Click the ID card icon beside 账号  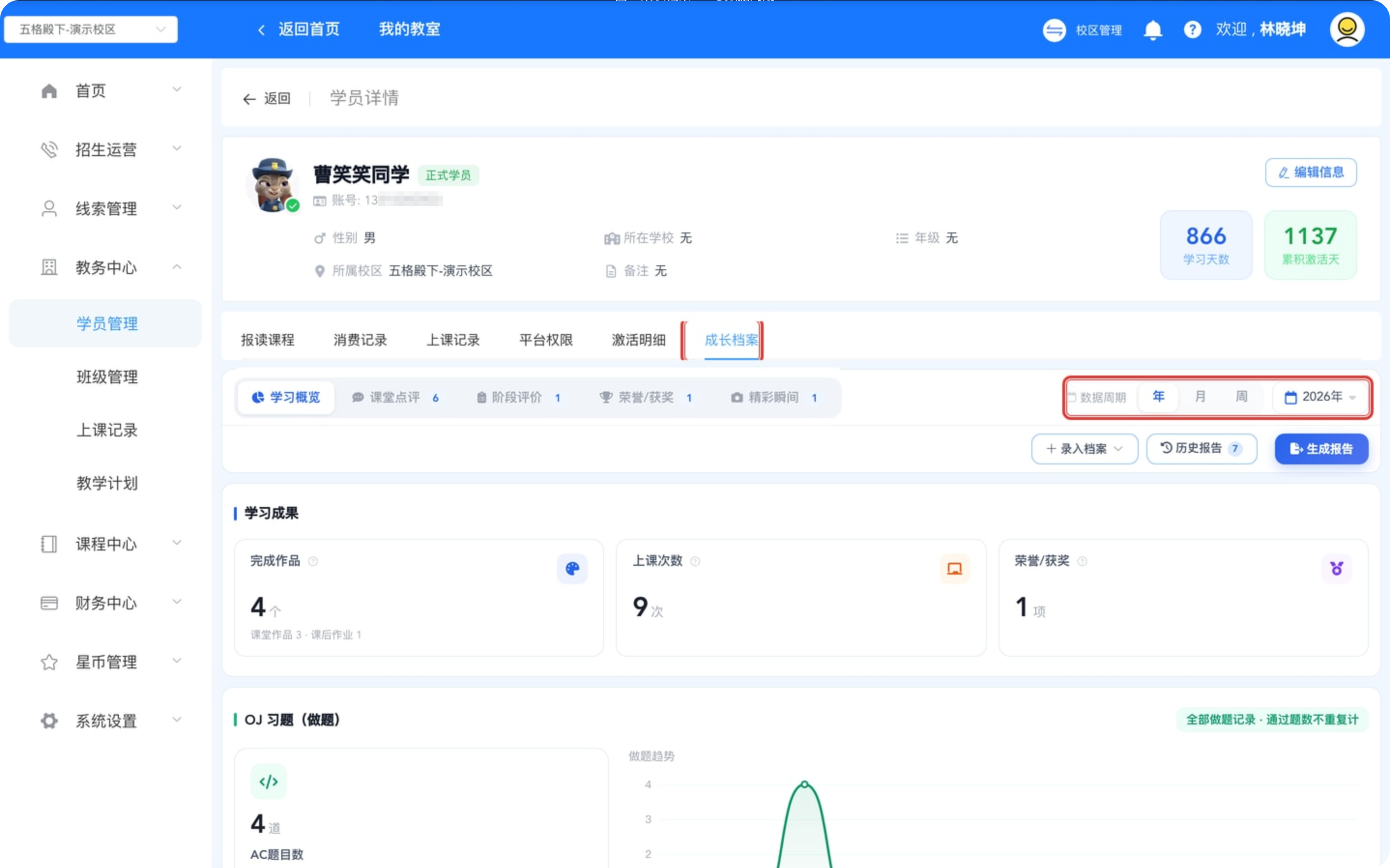pos(319,201)
